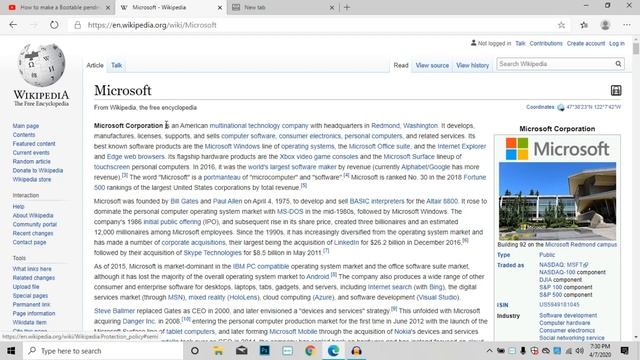Click the page vertical scrollbar thumb
The height and width of the screenshot is (360, 640).
tap(636, 48)
